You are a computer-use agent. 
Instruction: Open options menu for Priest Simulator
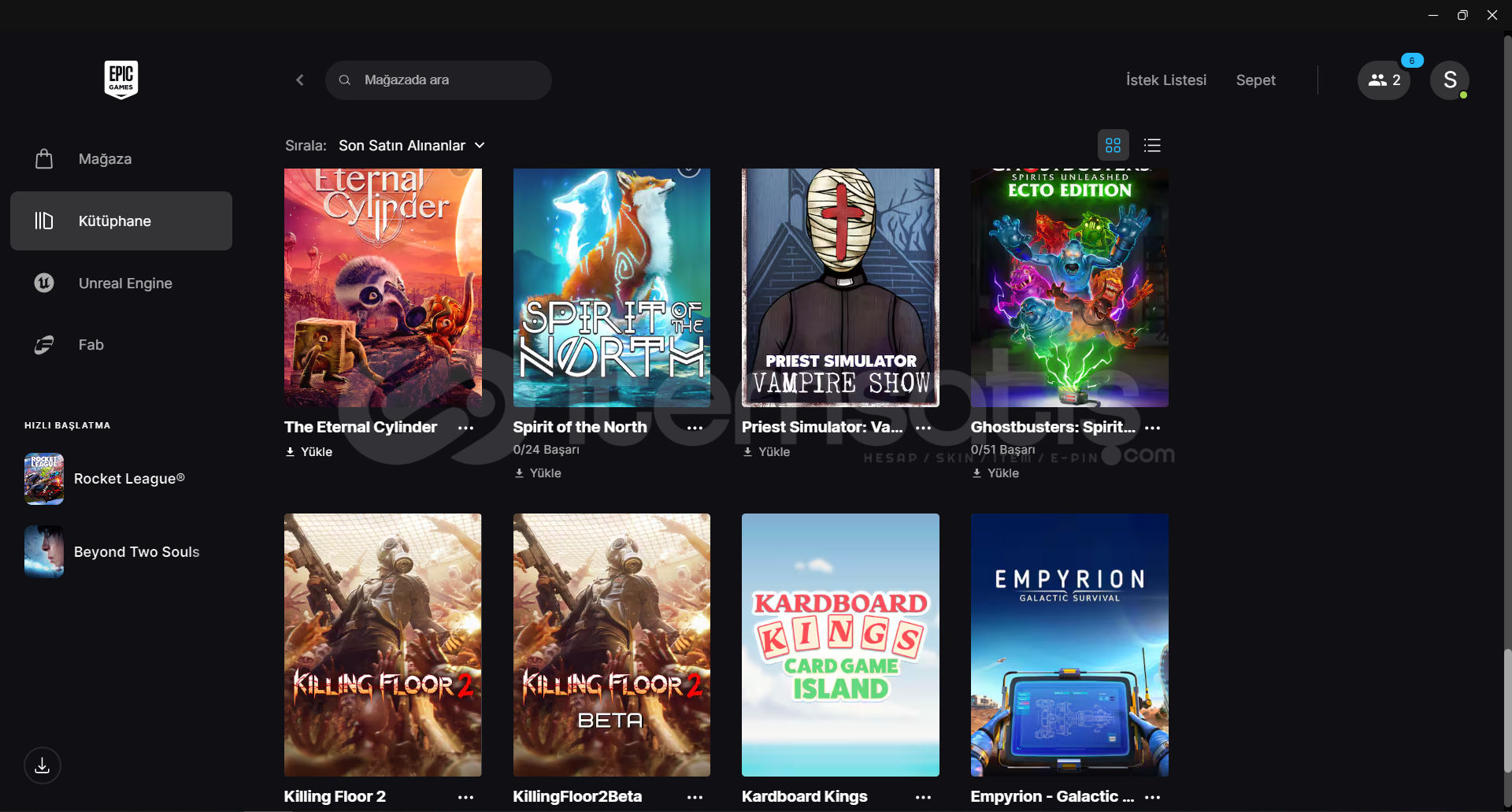pos(924,428)
